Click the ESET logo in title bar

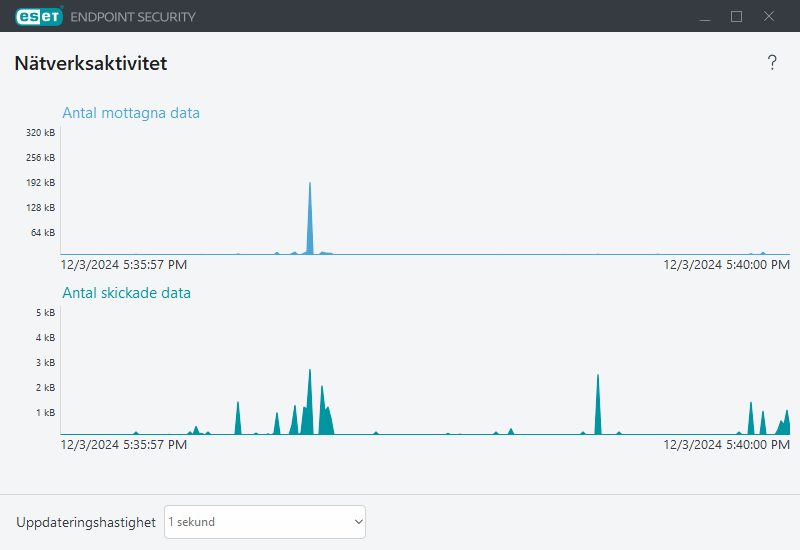(39, 16)
